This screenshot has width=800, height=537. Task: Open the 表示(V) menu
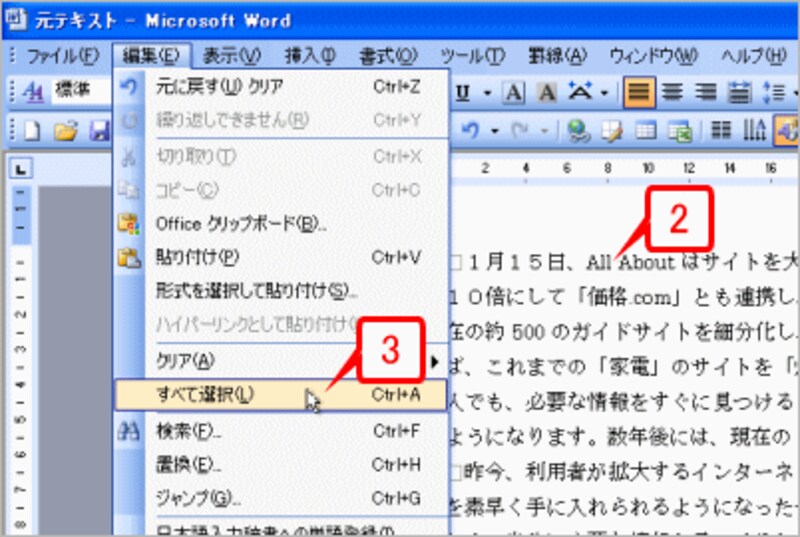point(232,55)
